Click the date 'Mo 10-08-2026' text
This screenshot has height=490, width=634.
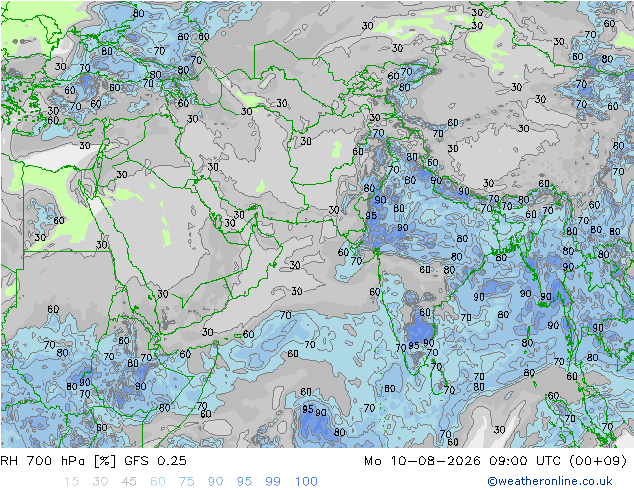(x=422, y=461)
